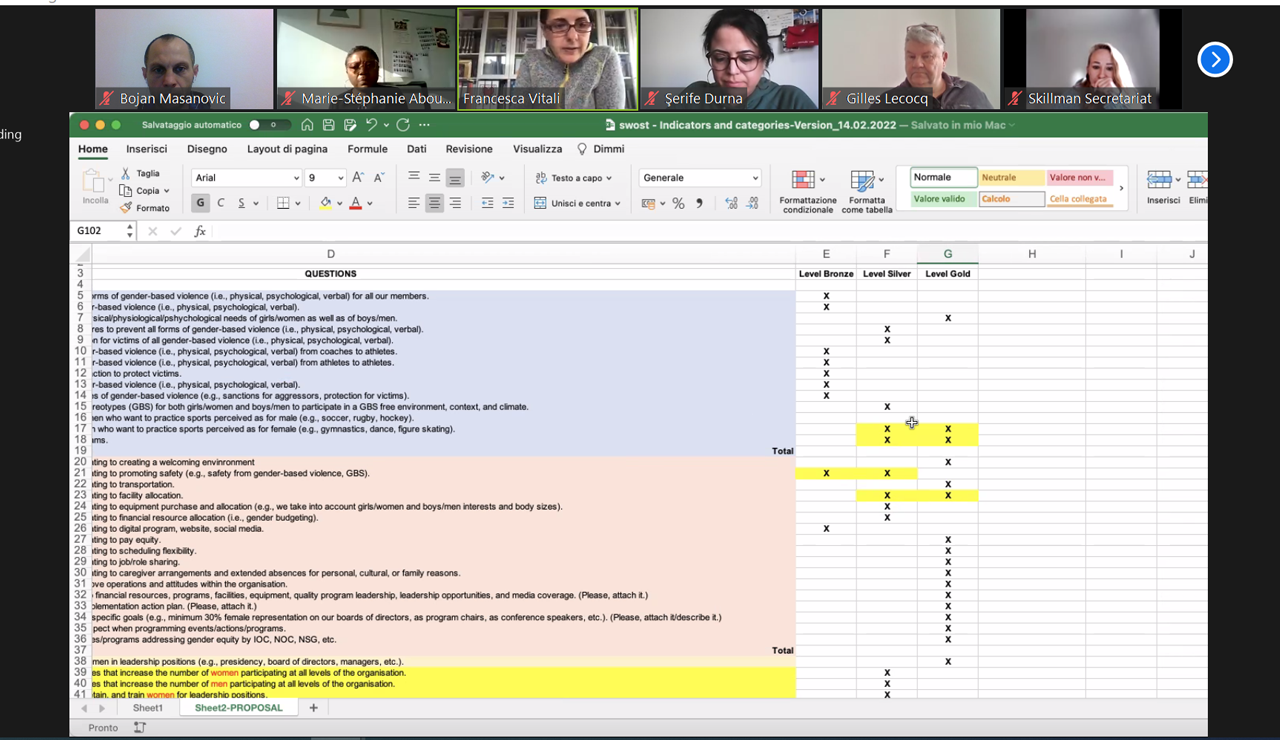1280x740 pixels.
Task: Select Francesca Vitali video thumbnail
Action: [548, 59]
